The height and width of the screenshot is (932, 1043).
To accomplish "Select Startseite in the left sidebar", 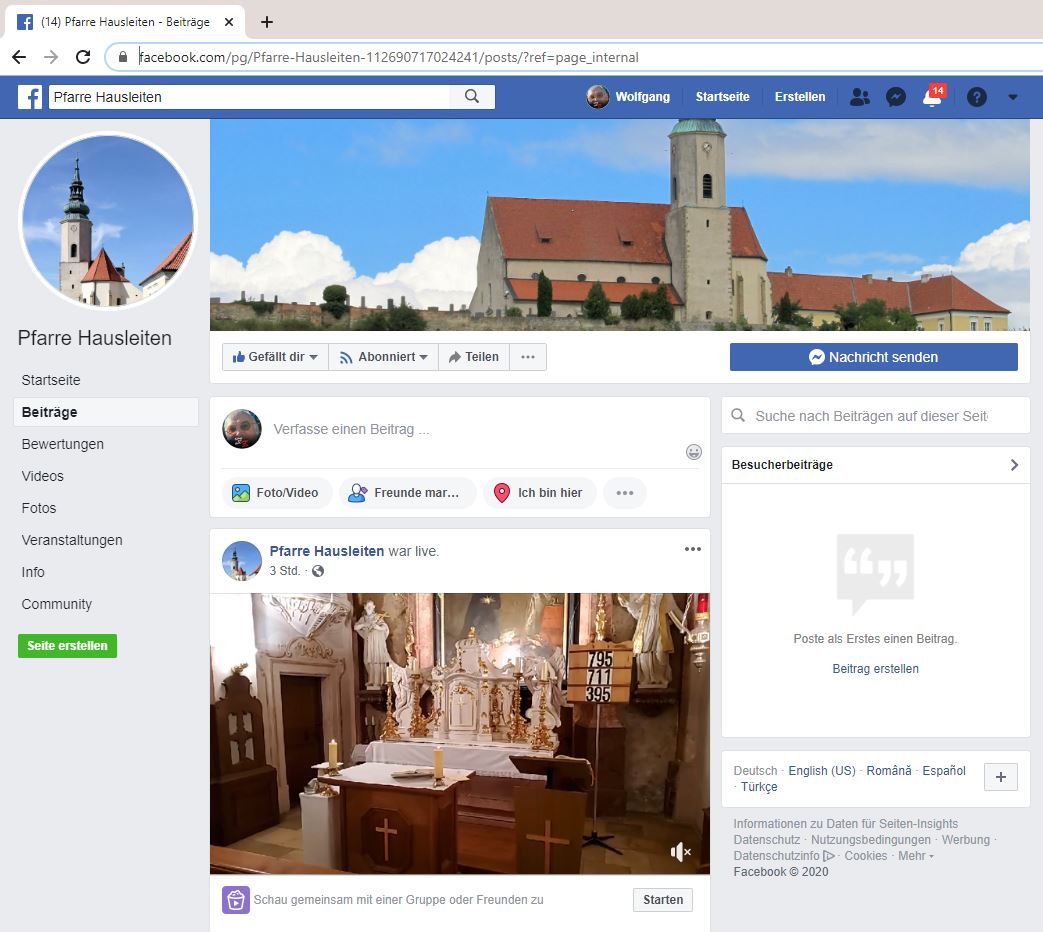I will click(51, 380).
